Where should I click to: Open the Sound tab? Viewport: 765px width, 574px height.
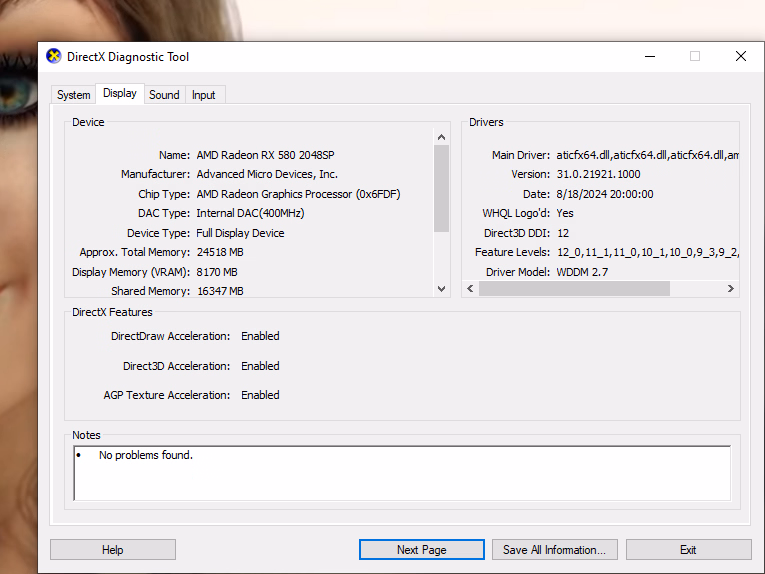click(x=164, y=95)
